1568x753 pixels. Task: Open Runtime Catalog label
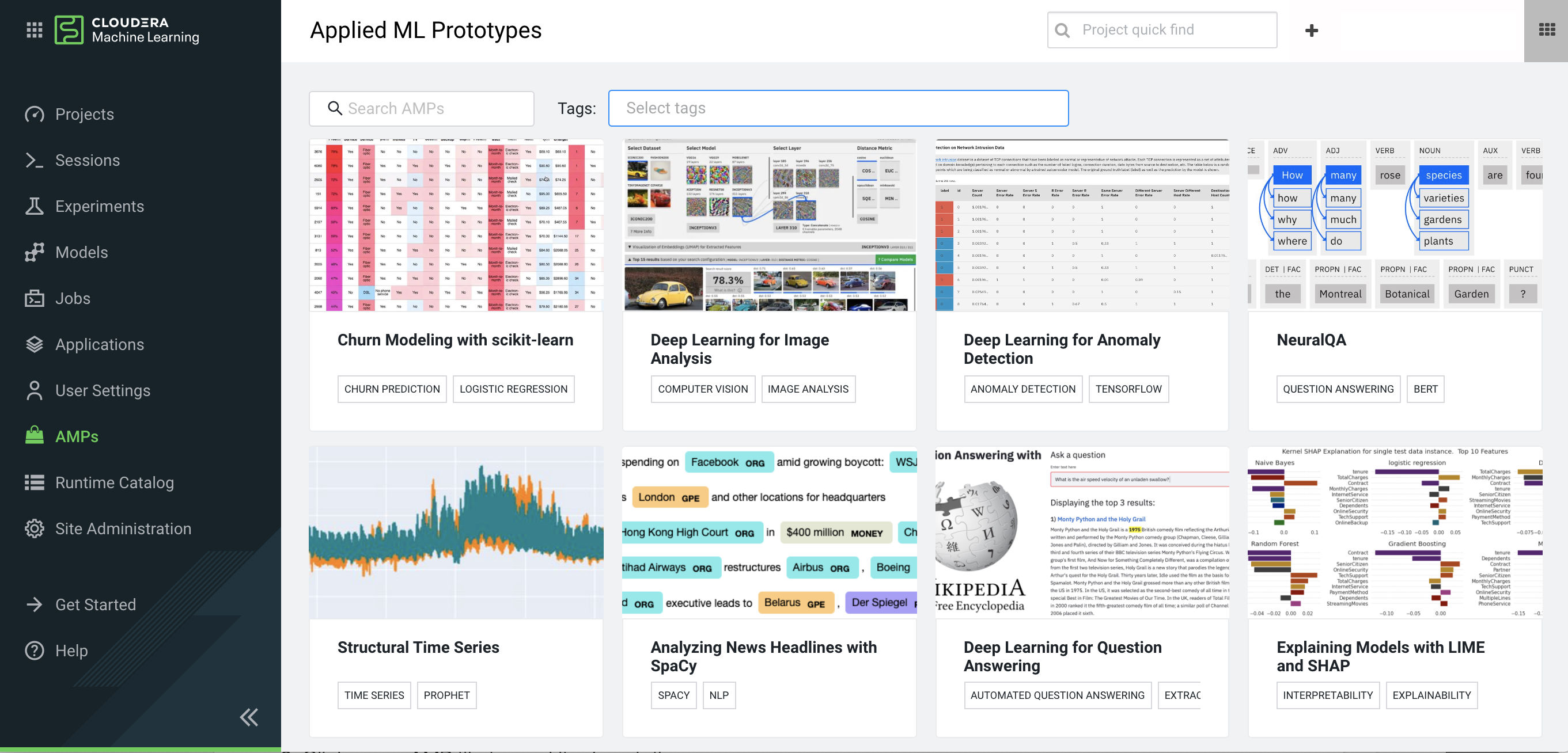[x=115, y=482]
